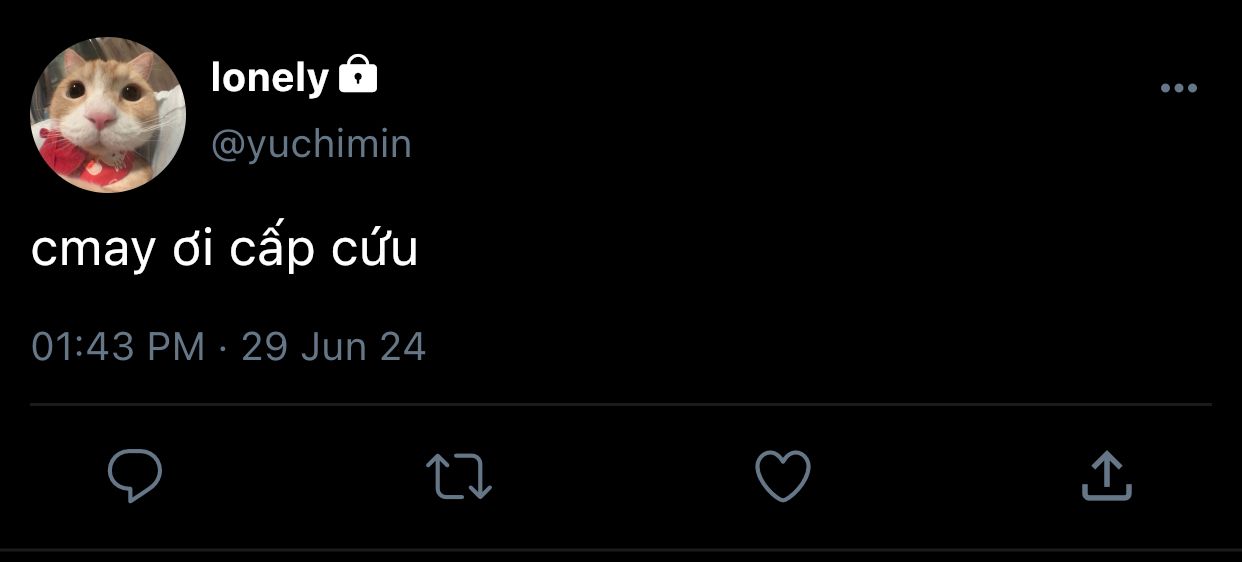The image size is (1242, 562).
Task: Click the word cmay in the tweet
Action: [x=94, y=252]
